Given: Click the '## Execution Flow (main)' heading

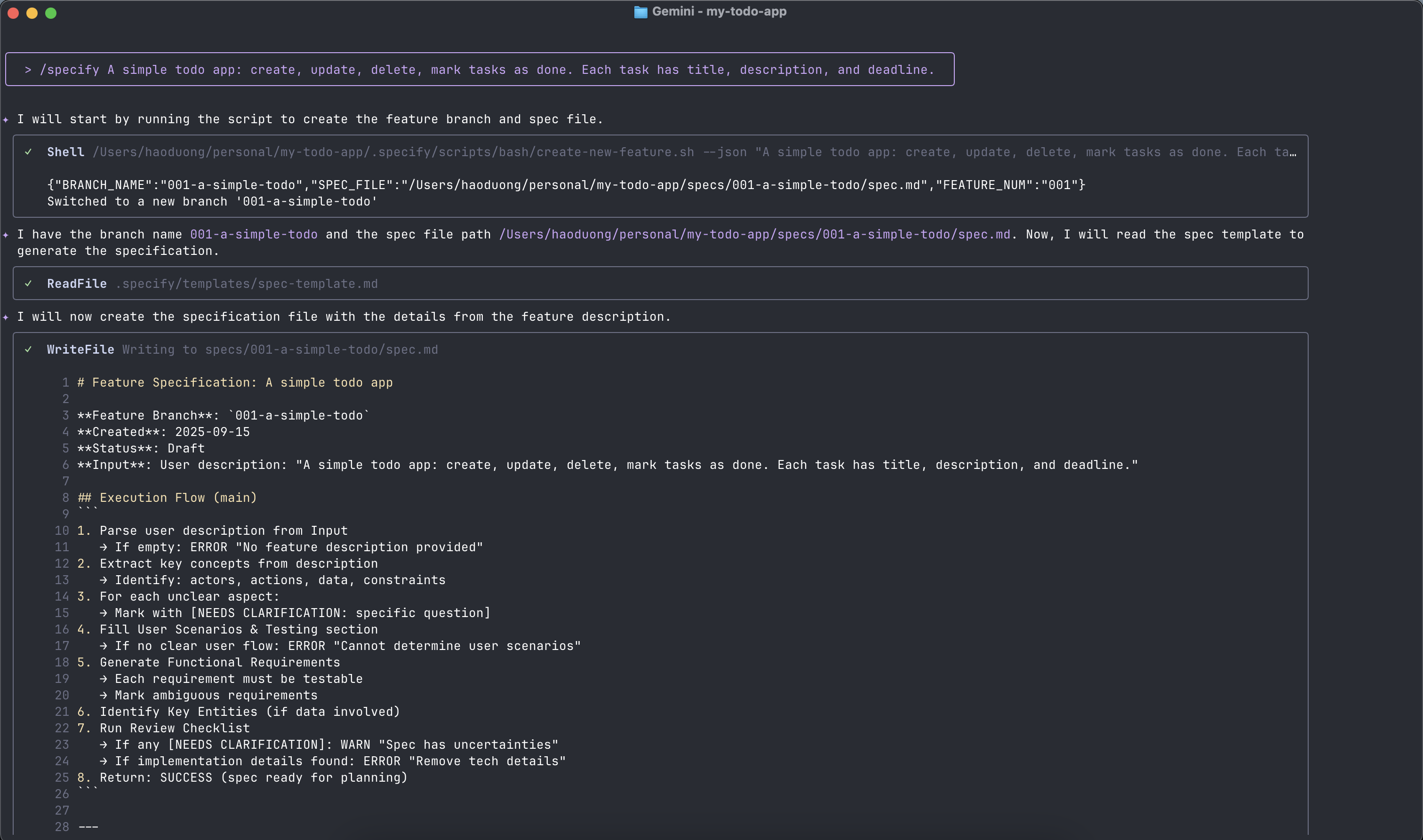Looking at the screenshot, I should pos(167,498).
